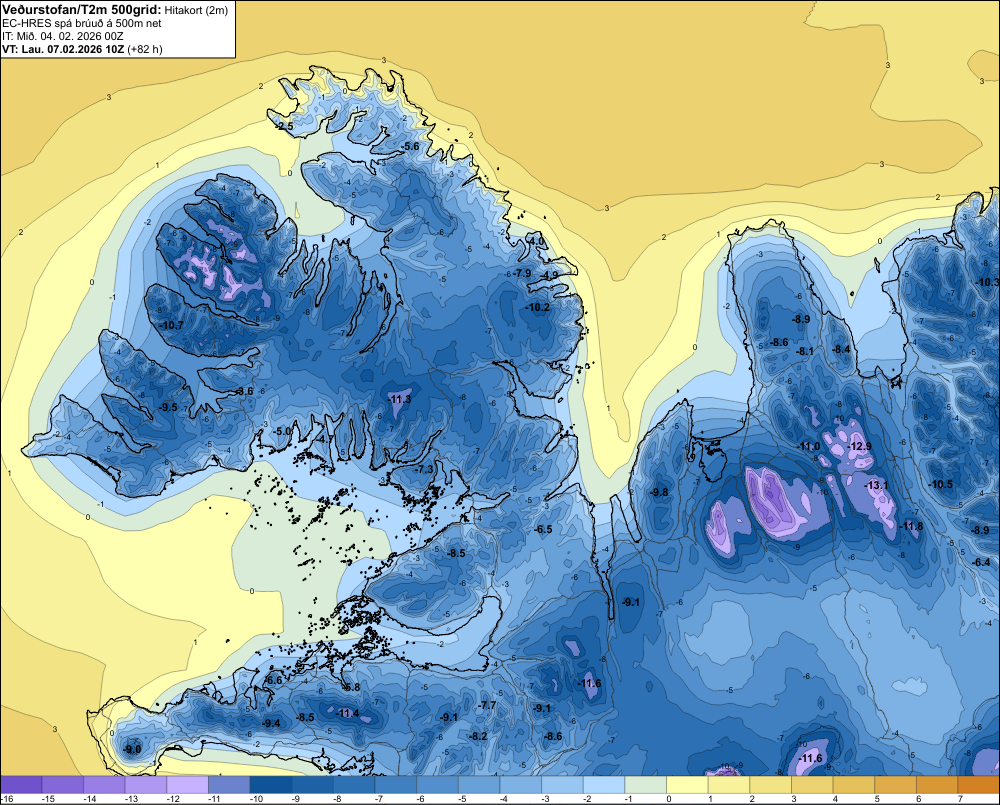Screen dimensions: 1000x805
Task: Click the legend swatch between -13 and -12
Action: pyautogui.click(x=146, y=784)
